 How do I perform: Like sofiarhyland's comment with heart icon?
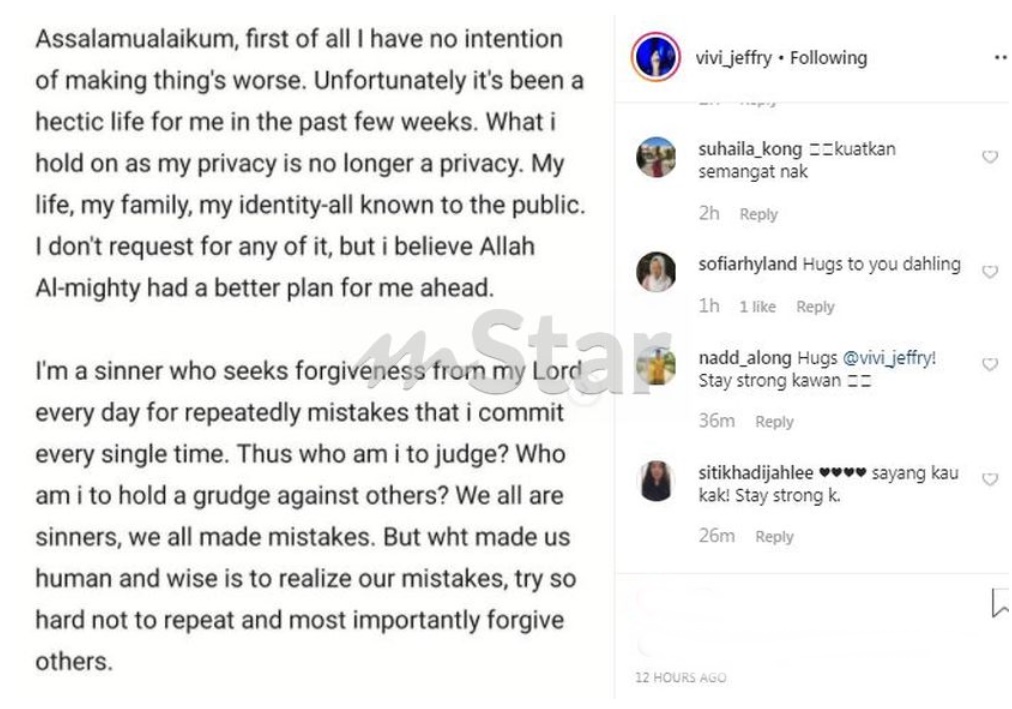989,272
